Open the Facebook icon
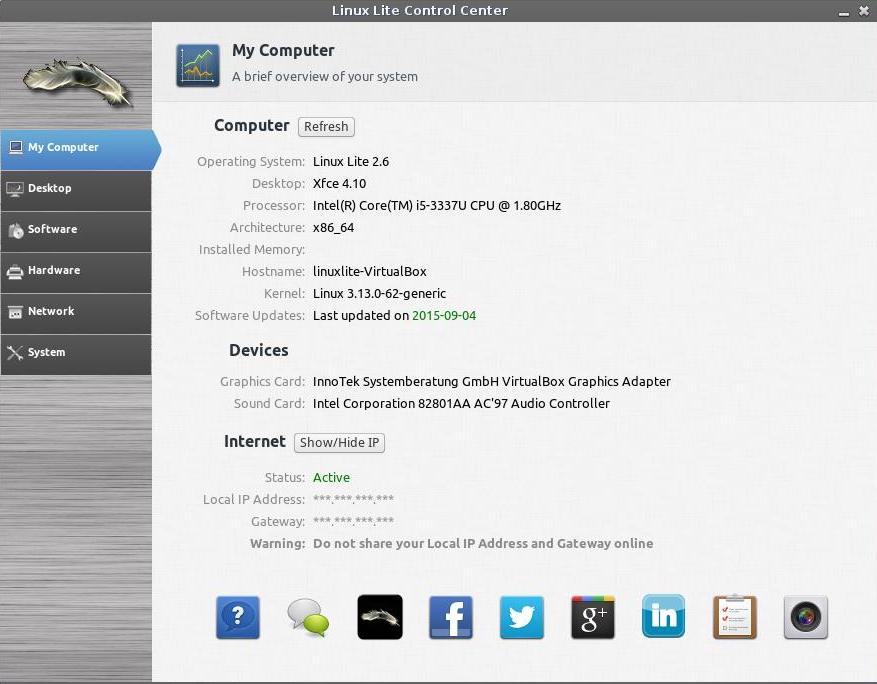Viewport: 877px width, 684px height. 450,617
